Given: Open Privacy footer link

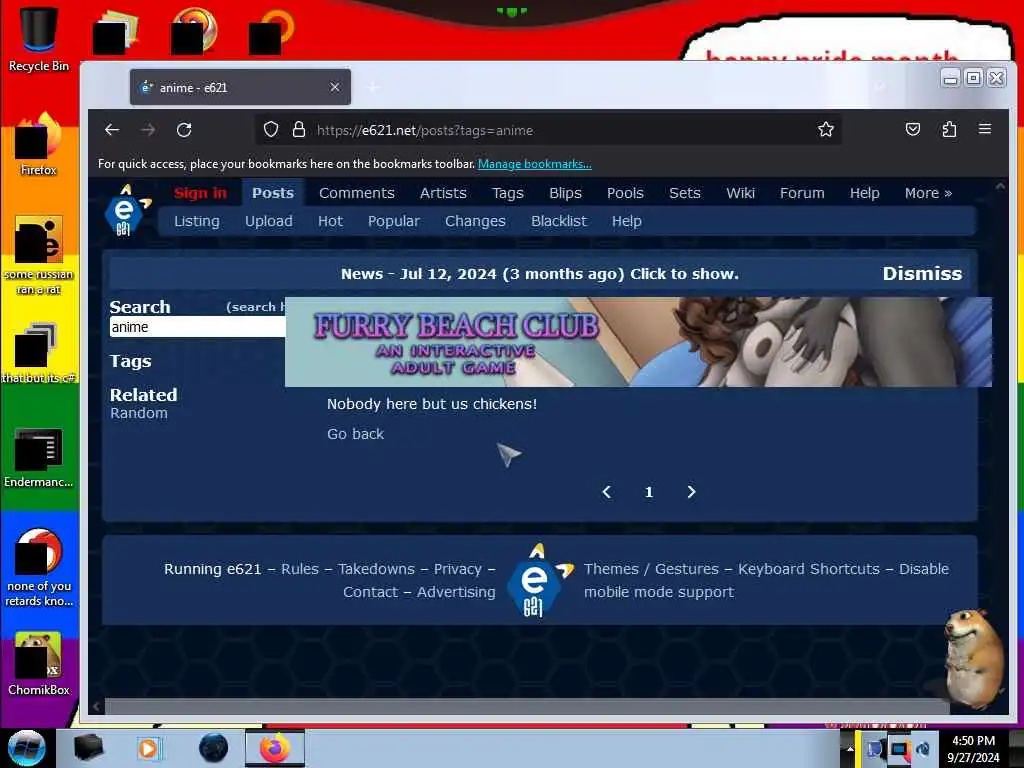Looking at the screenshot, I should pos(457,569).
